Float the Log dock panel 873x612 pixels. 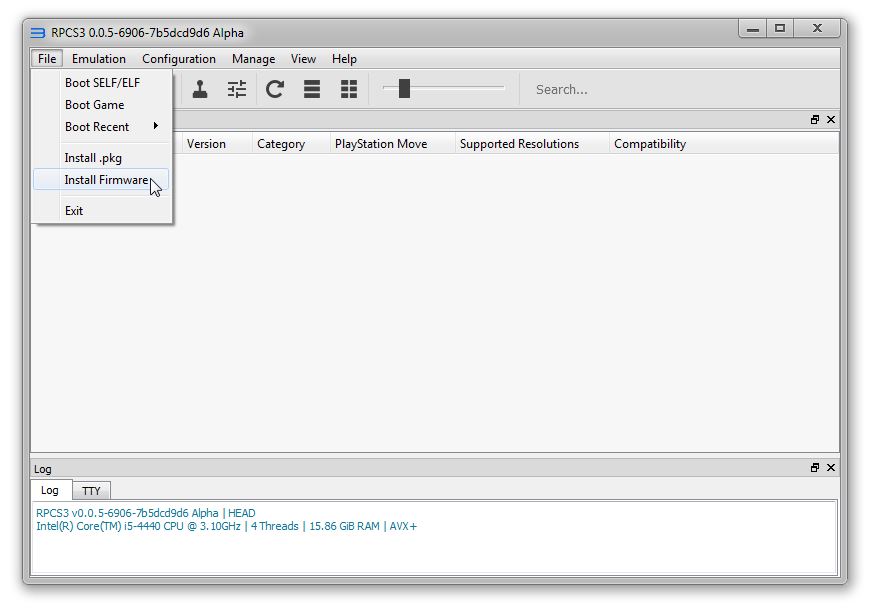[815, 467]
